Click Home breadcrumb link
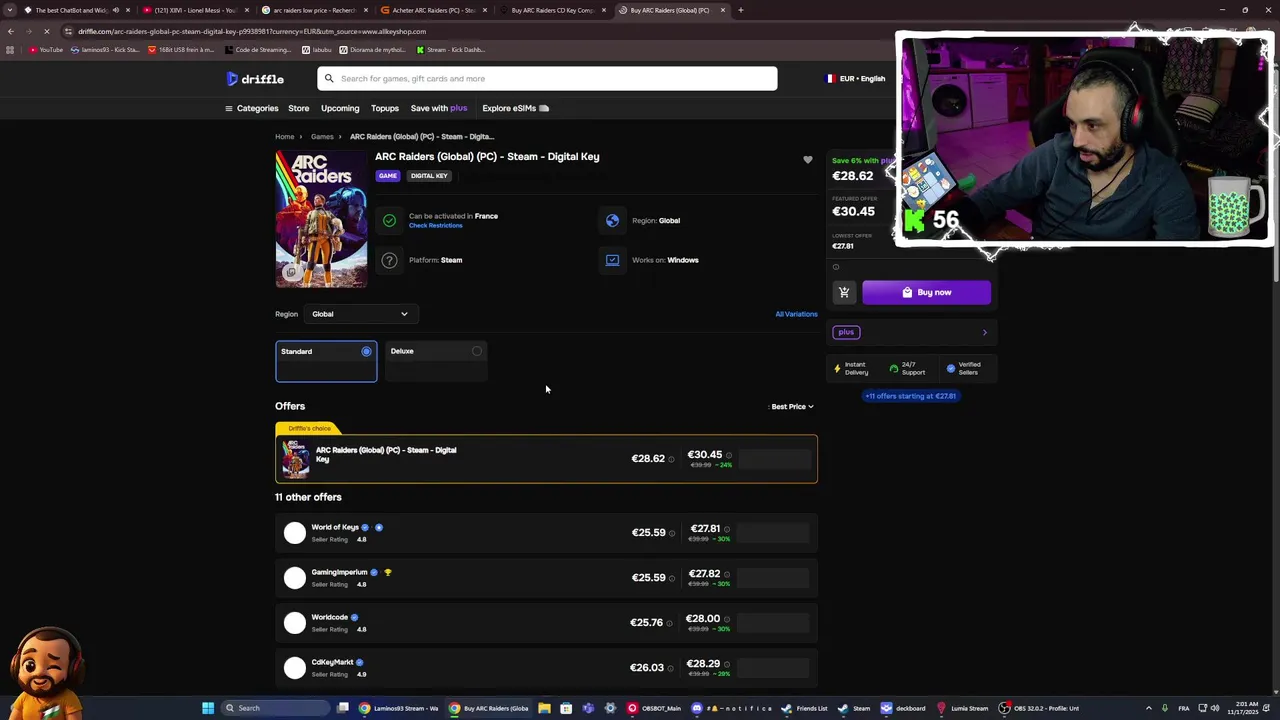Viewport: 1280px width, 720px height. point(285,136)
